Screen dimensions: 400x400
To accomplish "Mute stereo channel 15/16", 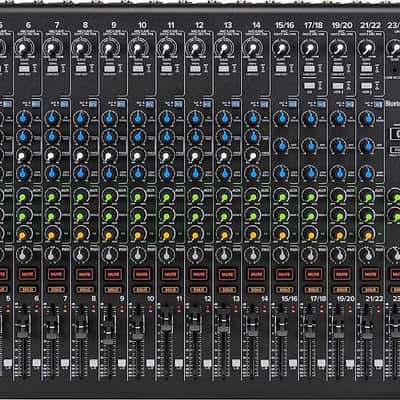I will click(x=285, y=275).
